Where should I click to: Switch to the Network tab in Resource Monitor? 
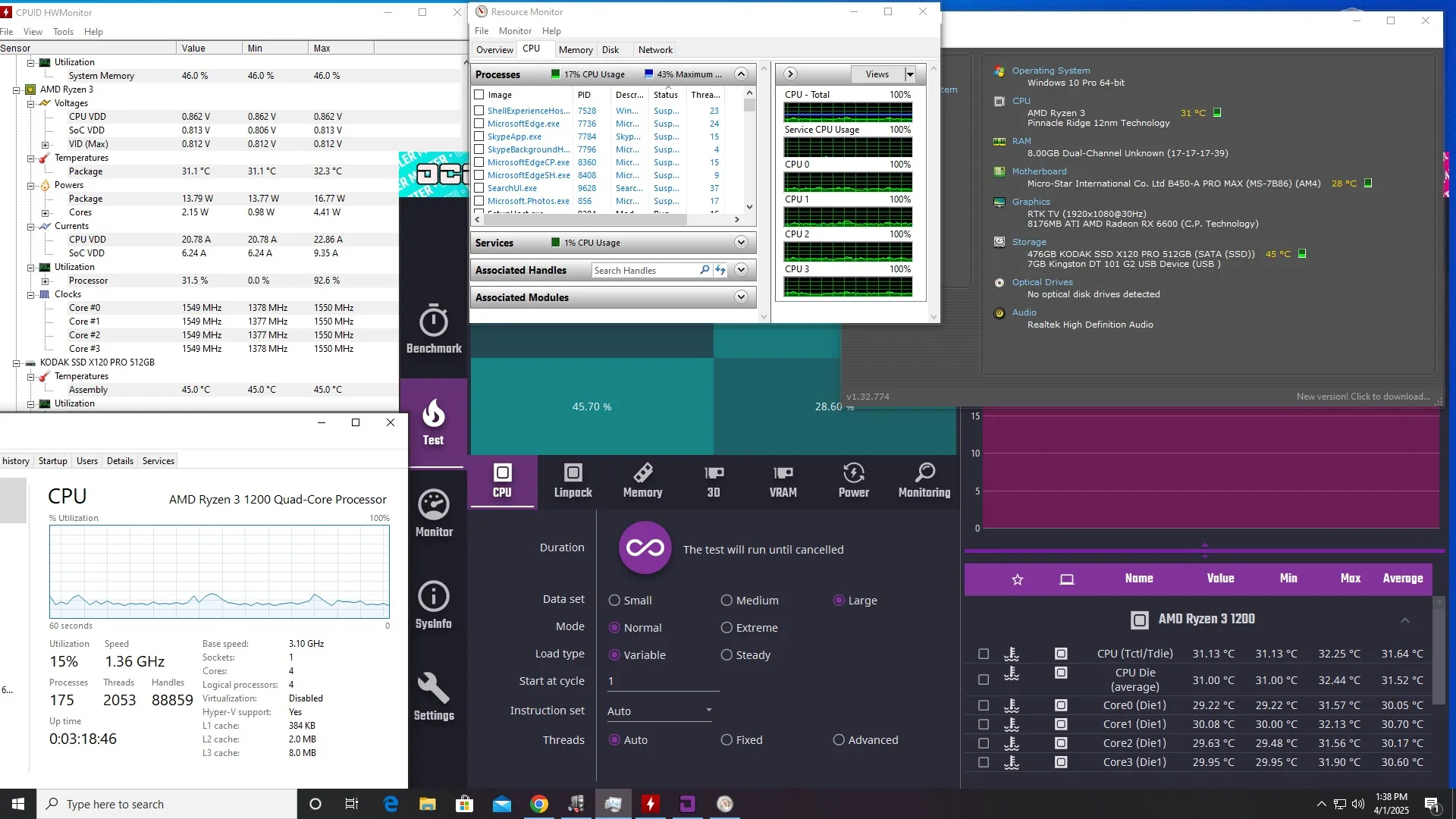point(655,50)
